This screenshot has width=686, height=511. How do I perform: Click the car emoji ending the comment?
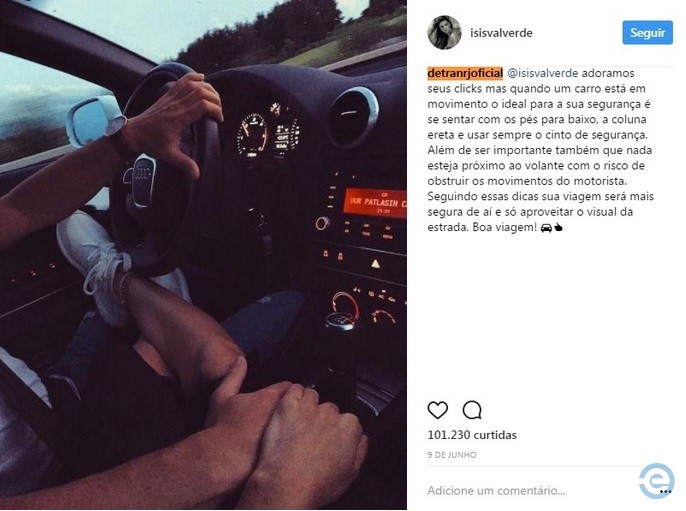[x=546, y=228]
